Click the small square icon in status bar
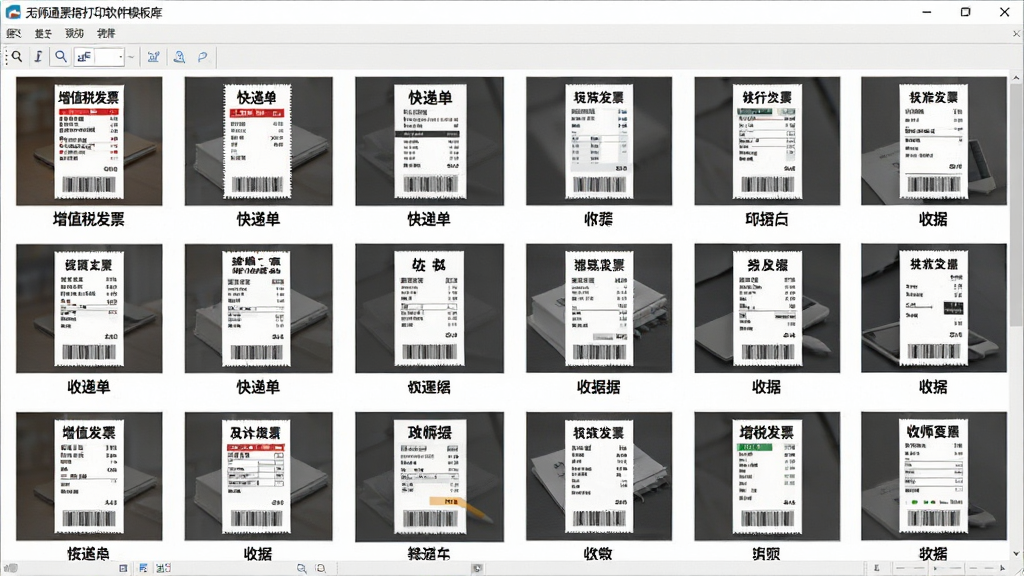This screenshot has height=576, width=1024. 123,568
